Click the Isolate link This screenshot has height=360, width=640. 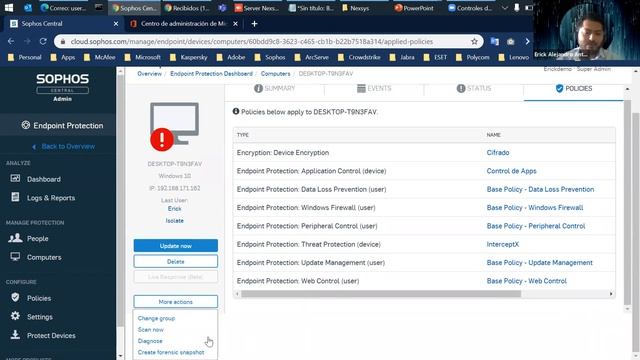pos(175,220)
